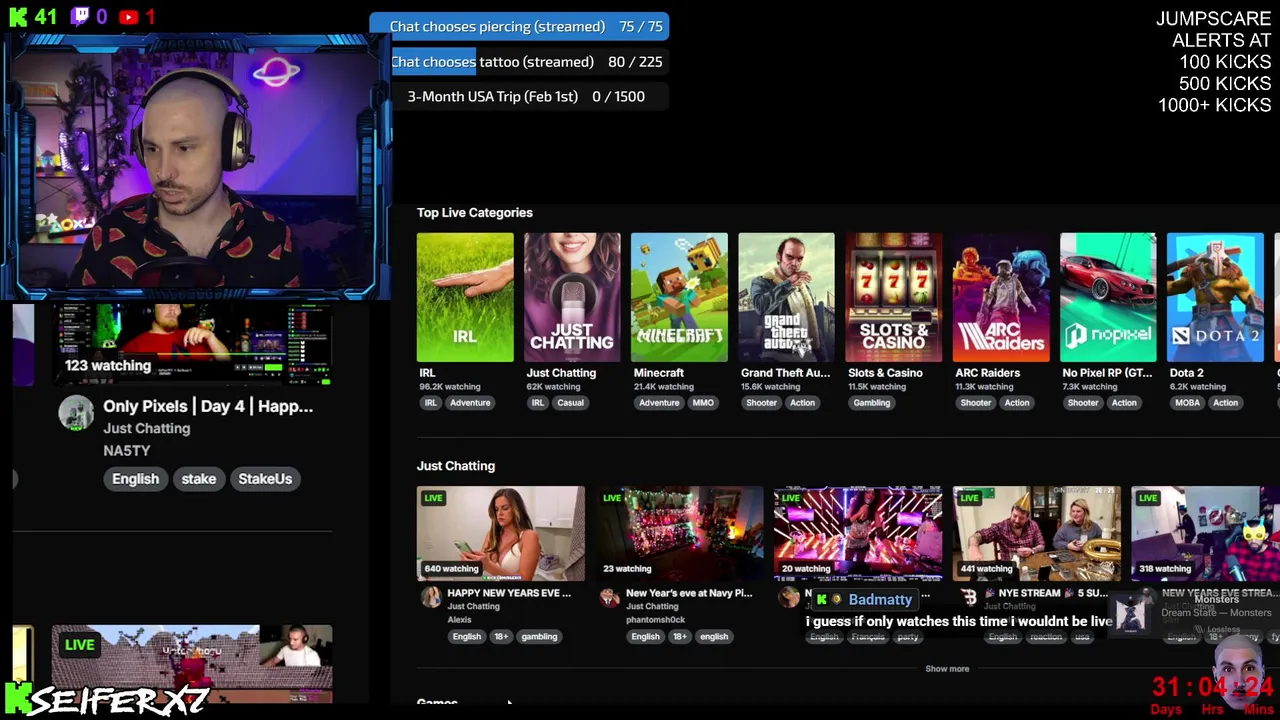Select the 18+ tag on phantomsh0ck's stream

(680, 637)
